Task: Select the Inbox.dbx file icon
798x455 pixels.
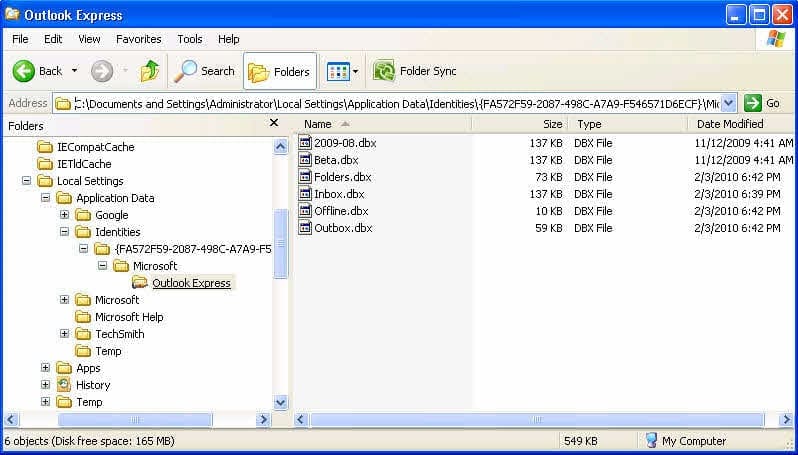Action: point(305,193)
